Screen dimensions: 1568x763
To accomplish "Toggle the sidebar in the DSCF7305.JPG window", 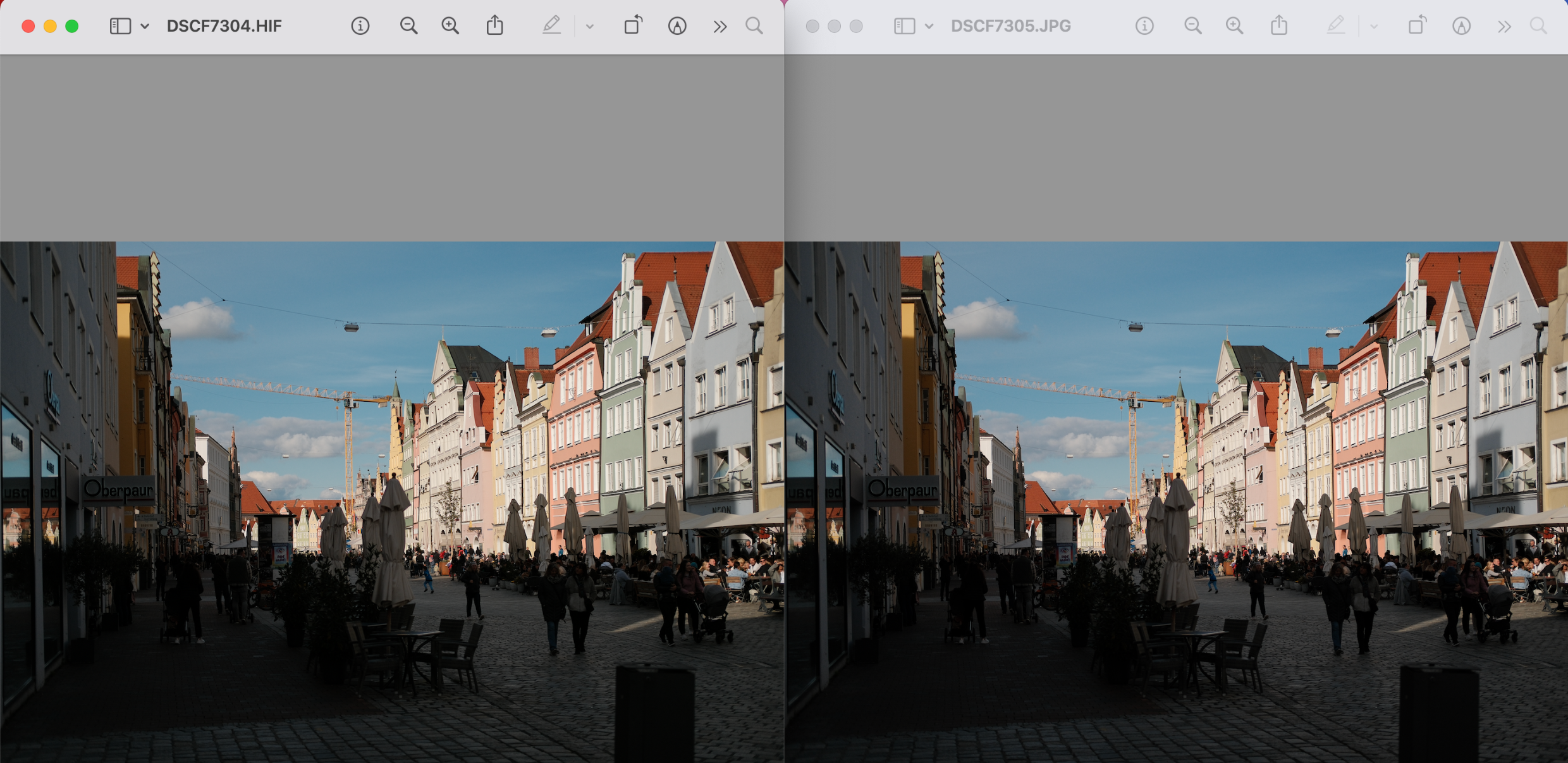I will [905, 25].
